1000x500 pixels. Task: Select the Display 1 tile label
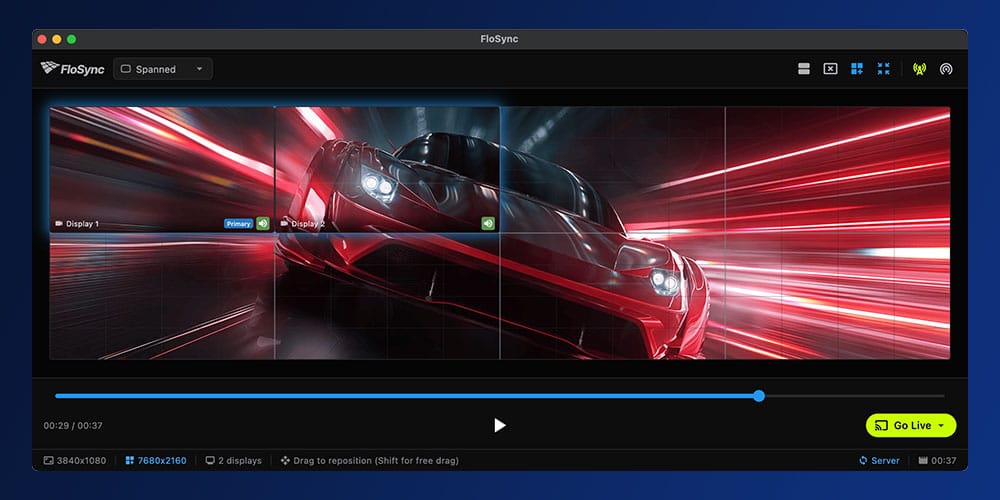82,224
